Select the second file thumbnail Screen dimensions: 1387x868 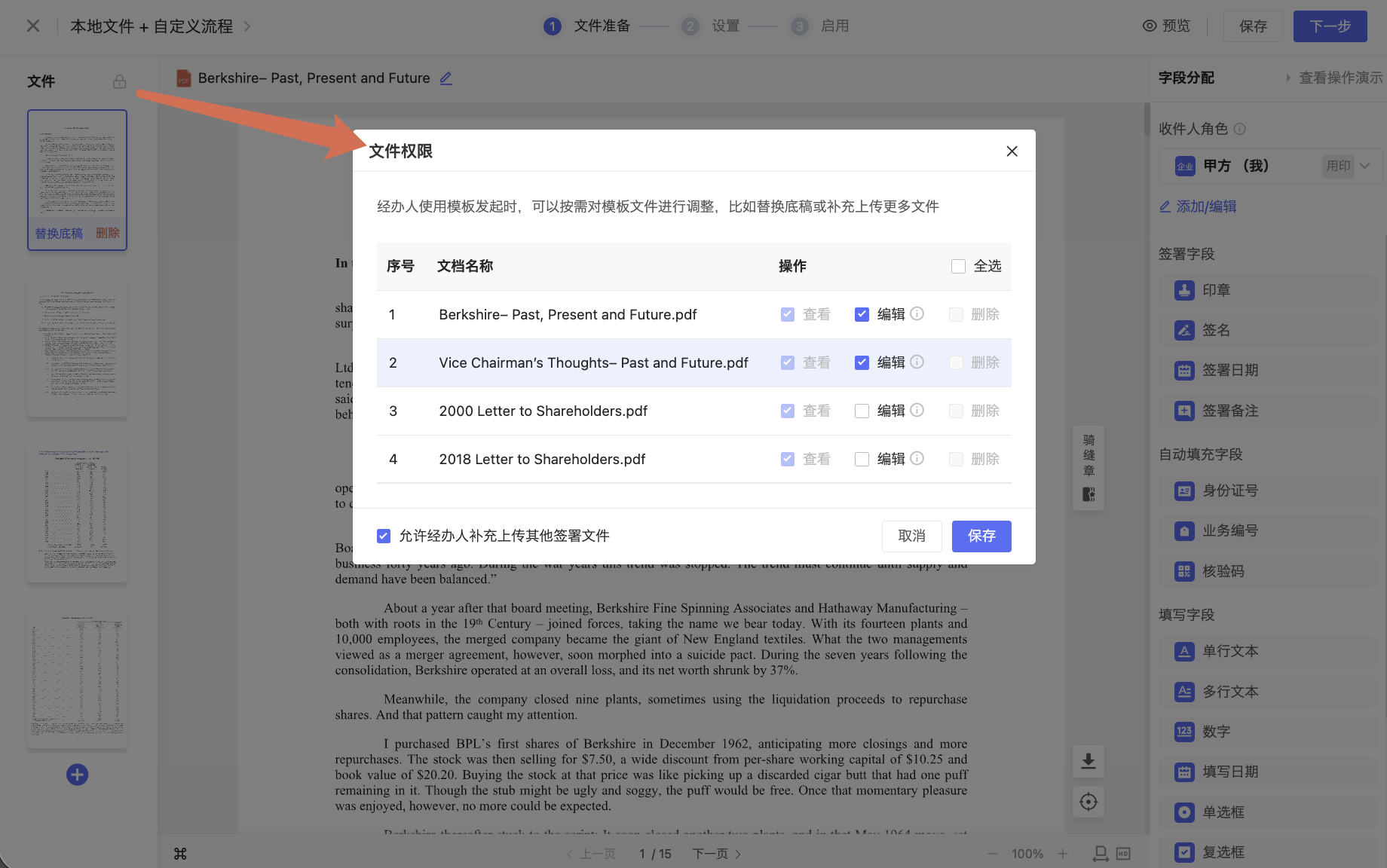click(x=78, y=347)
